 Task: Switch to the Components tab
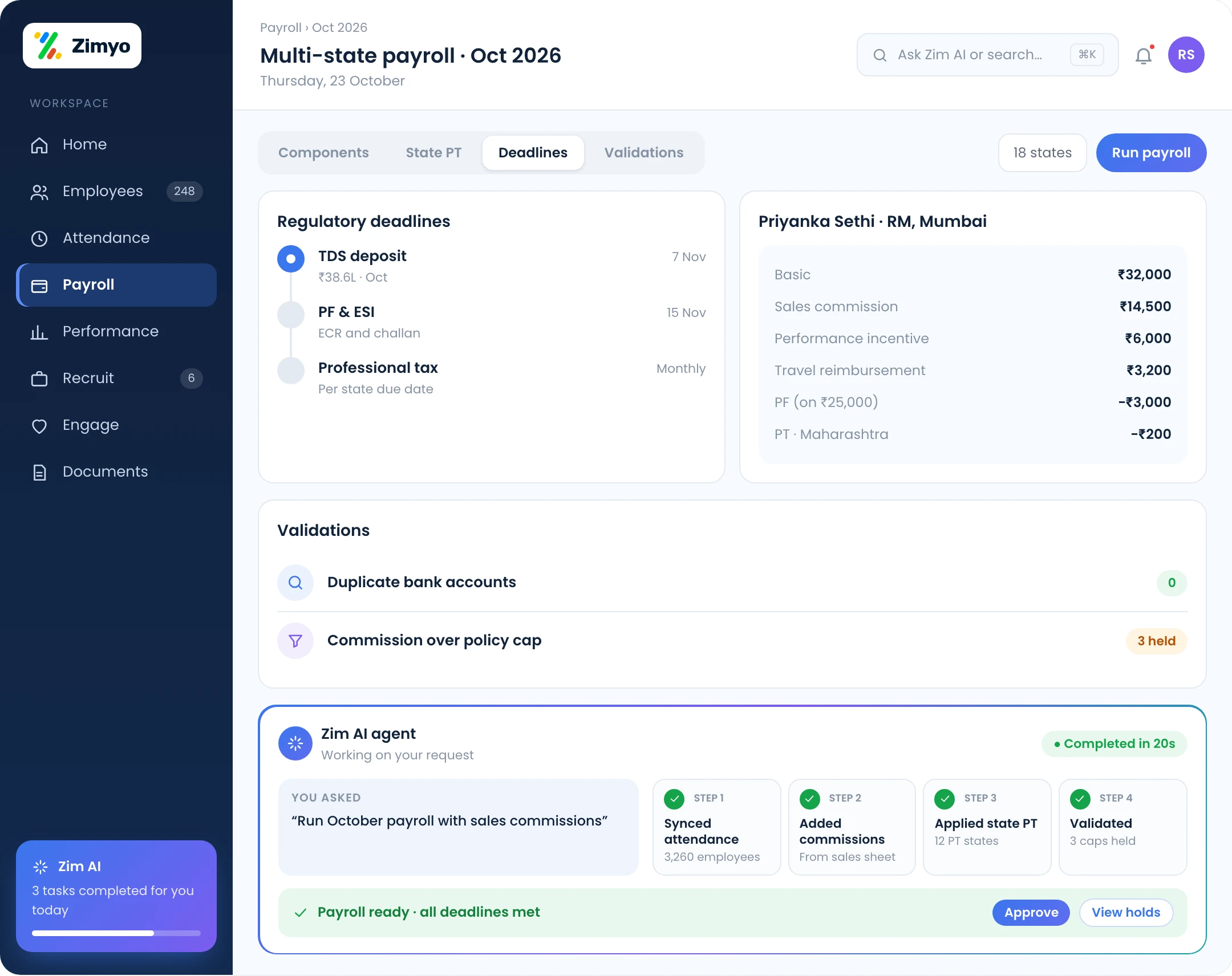coord(323,152)
